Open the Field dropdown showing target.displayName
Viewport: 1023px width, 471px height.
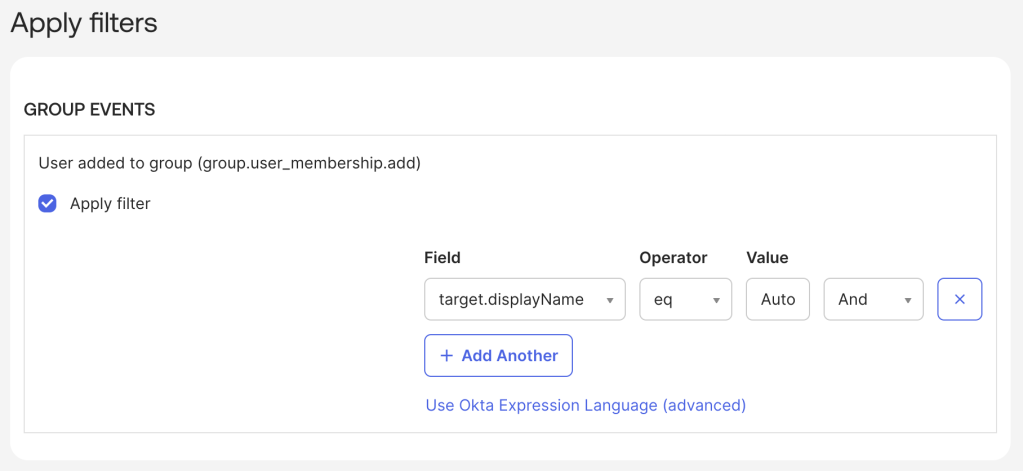[x=524, y=299]
